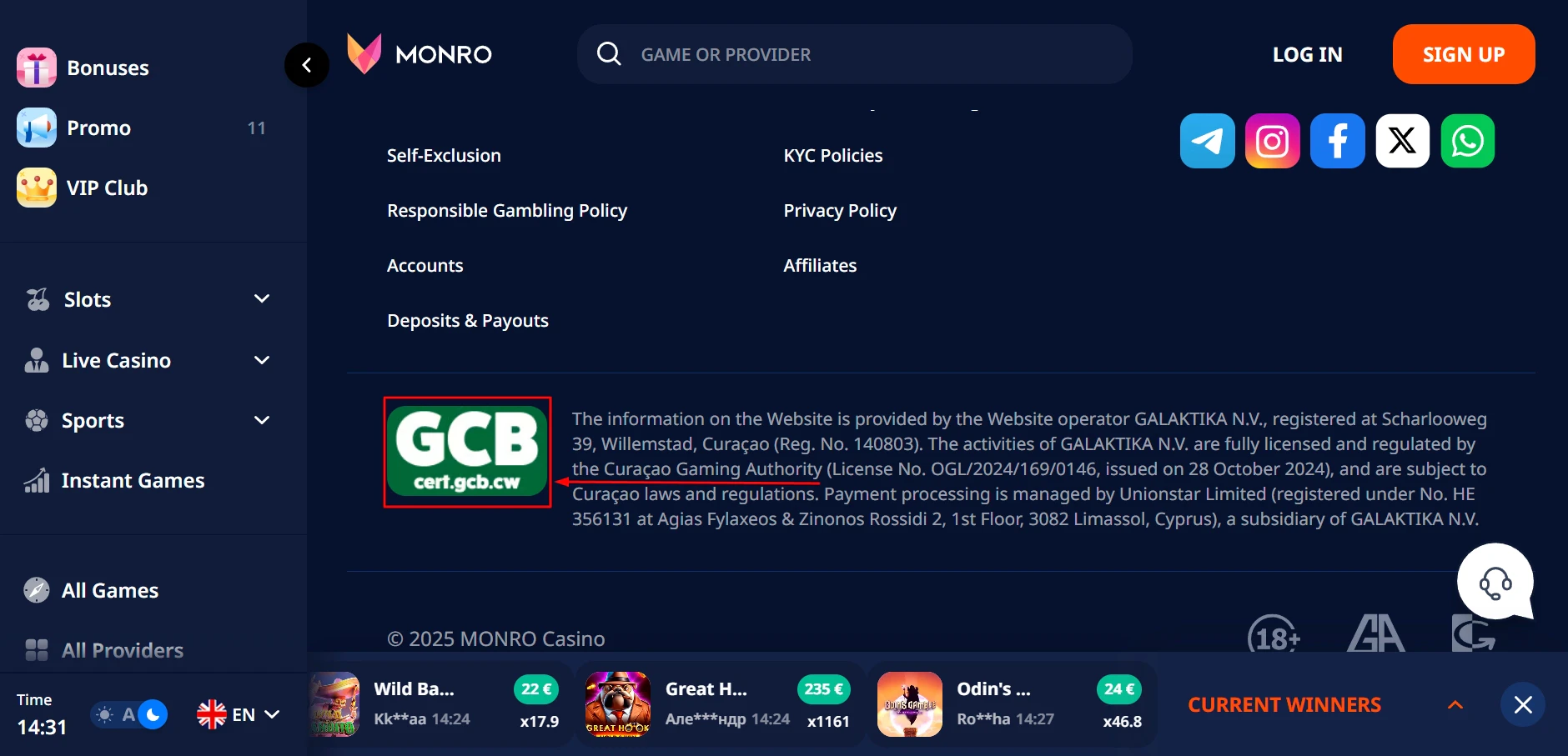The width and height of the screenshot is (1568, 756).
Task: Toggle the dark mode moon switch
Action: coord(153,714)
